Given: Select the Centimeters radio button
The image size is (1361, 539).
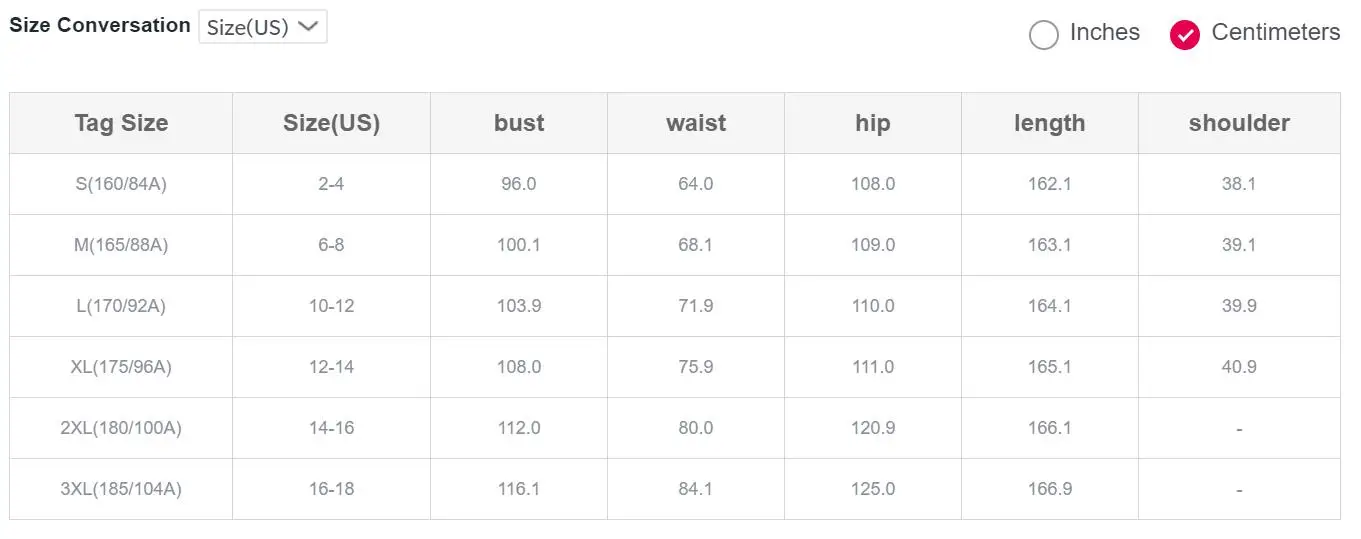Looking at the screenshot, I should [1185, 35].
